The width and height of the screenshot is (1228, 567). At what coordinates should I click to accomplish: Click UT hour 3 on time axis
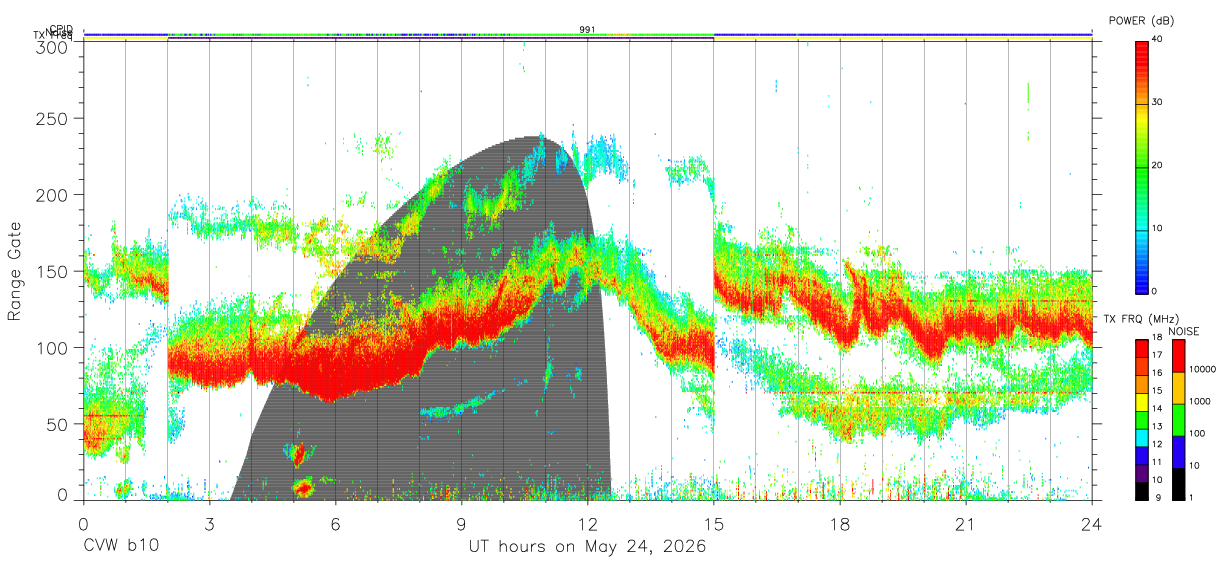tap(209, 524)
